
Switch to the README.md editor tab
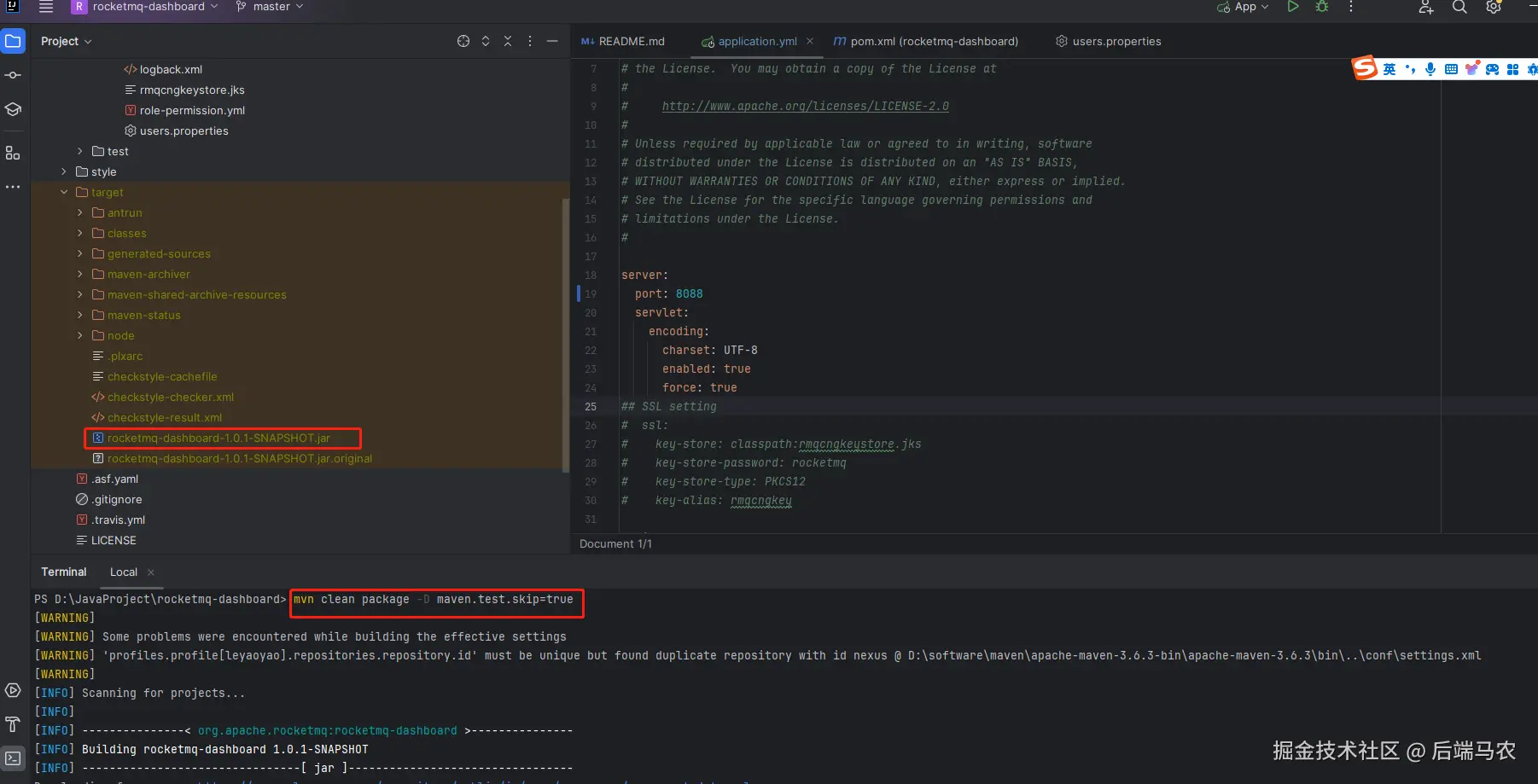point(623,41)
